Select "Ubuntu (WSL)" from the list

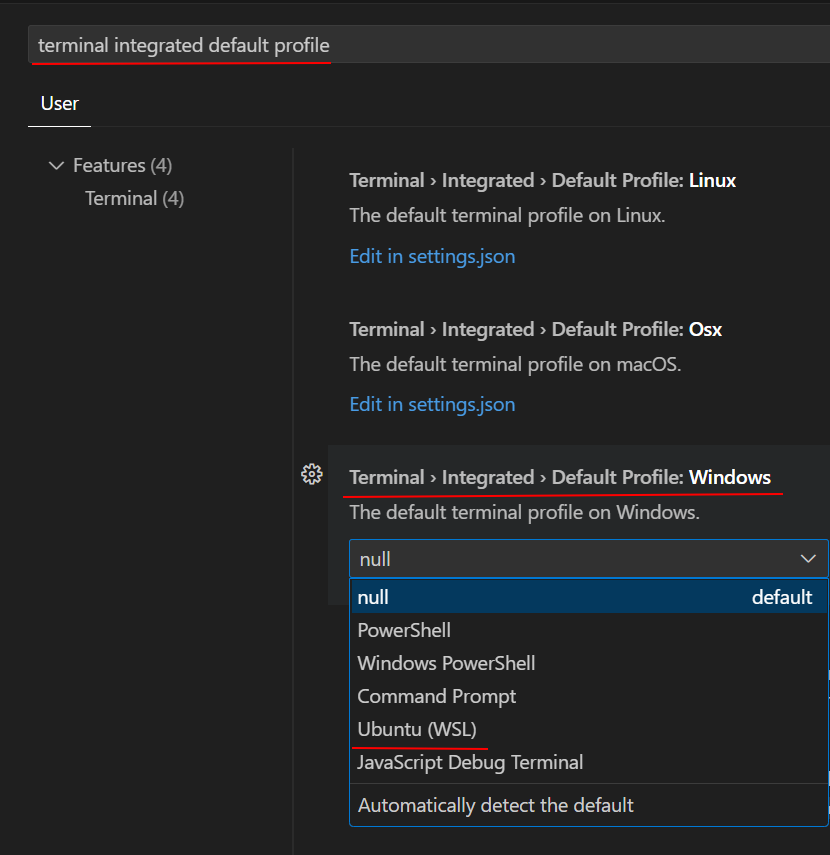[418, 729]
